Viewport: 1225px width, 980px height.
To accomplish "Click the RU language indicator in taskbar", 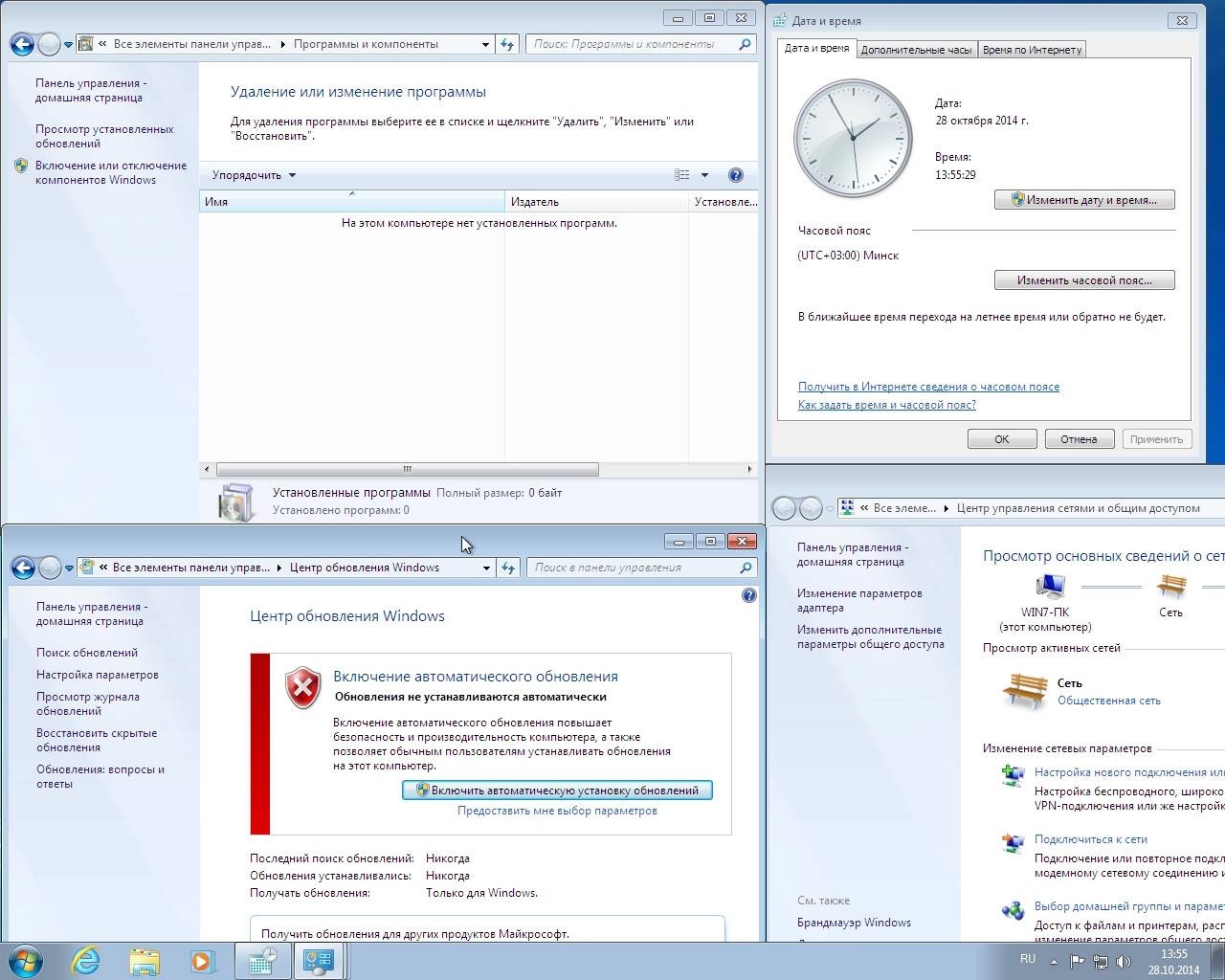I will point(1027,959).
